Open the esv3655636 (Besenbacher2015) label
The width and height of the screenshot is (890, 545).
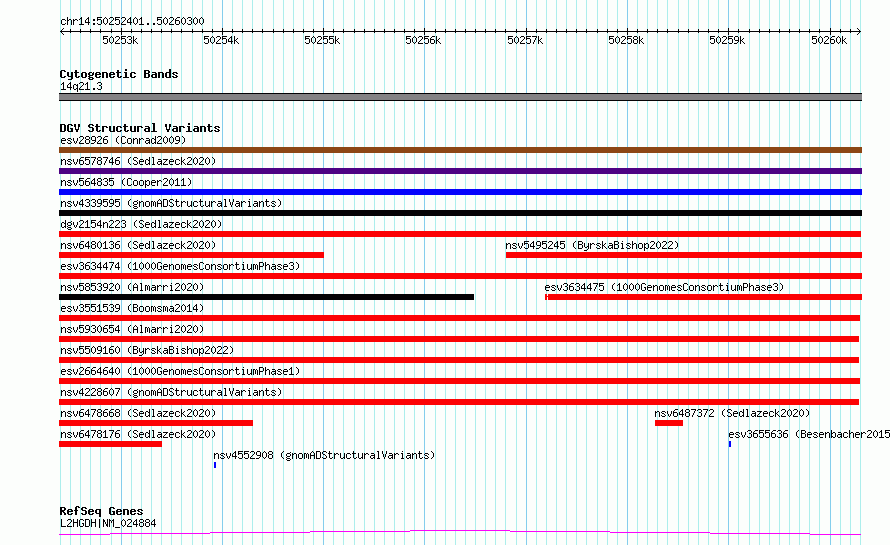809,434
